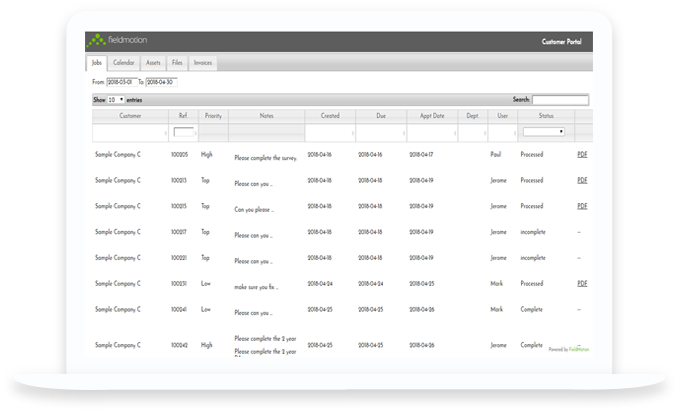Image resolution: width=680 pixels, height=410 pixels.
Task: Click the Ref. filter input box
Action: [183, 132]
